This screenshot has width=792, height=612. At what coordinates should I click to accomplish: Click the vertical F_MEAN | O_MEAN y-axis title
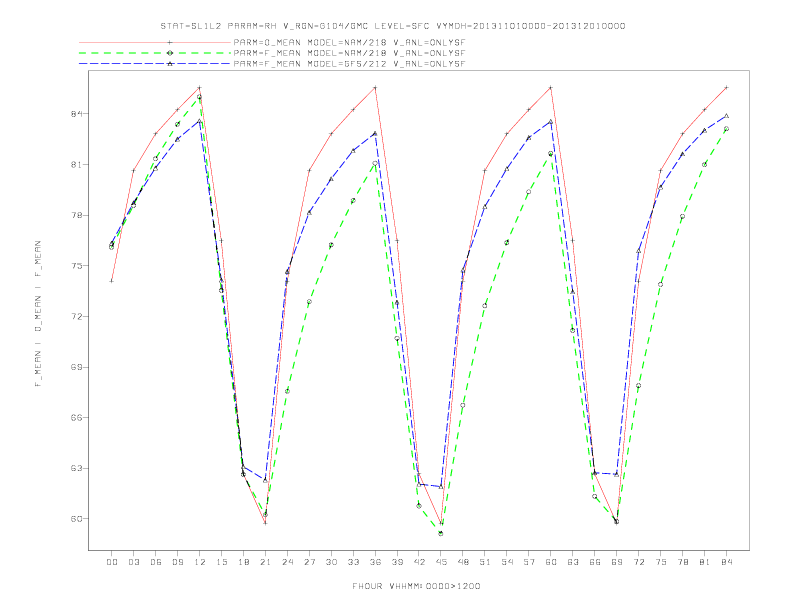click(x=38, y=314)
